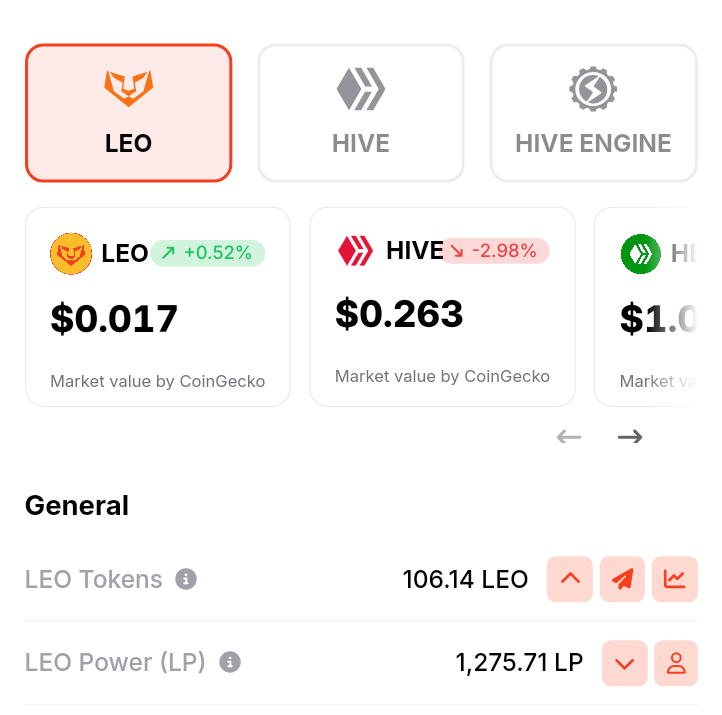Open LEO Tokens chart button
The height and width of the screenshot is (715, 722).
[675, 579]
